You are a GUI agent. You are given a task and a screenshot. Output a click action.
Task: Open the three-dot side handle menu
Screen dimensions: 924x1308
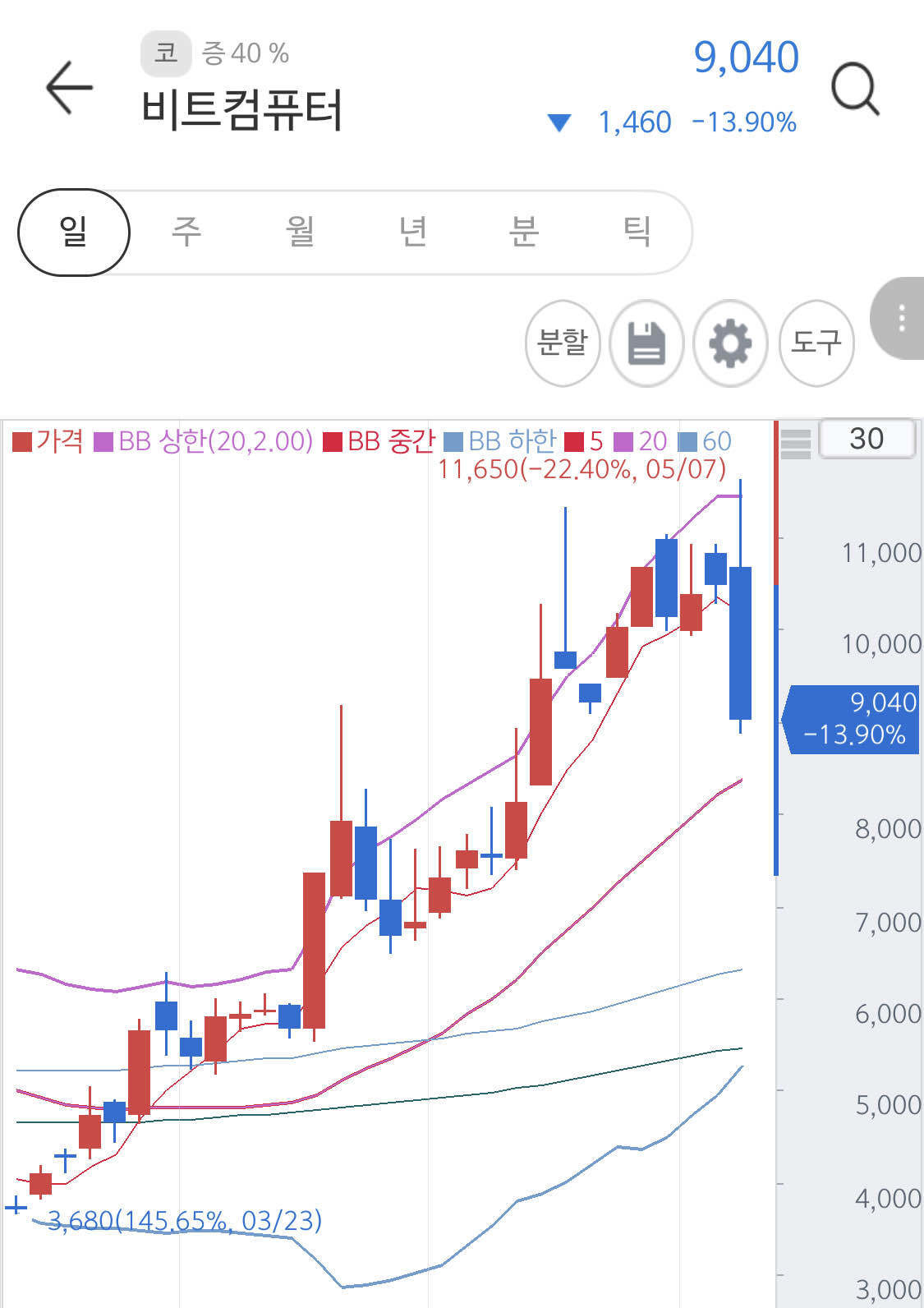coord(900,318)
